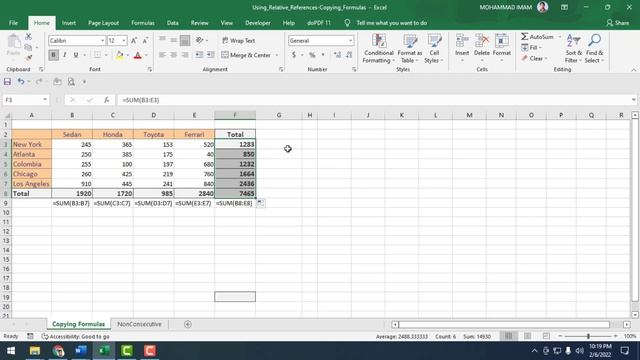Screen dimensions: 640x360
Task: Save workbook from Quick Access Toolbar
Action: [7, 82]
